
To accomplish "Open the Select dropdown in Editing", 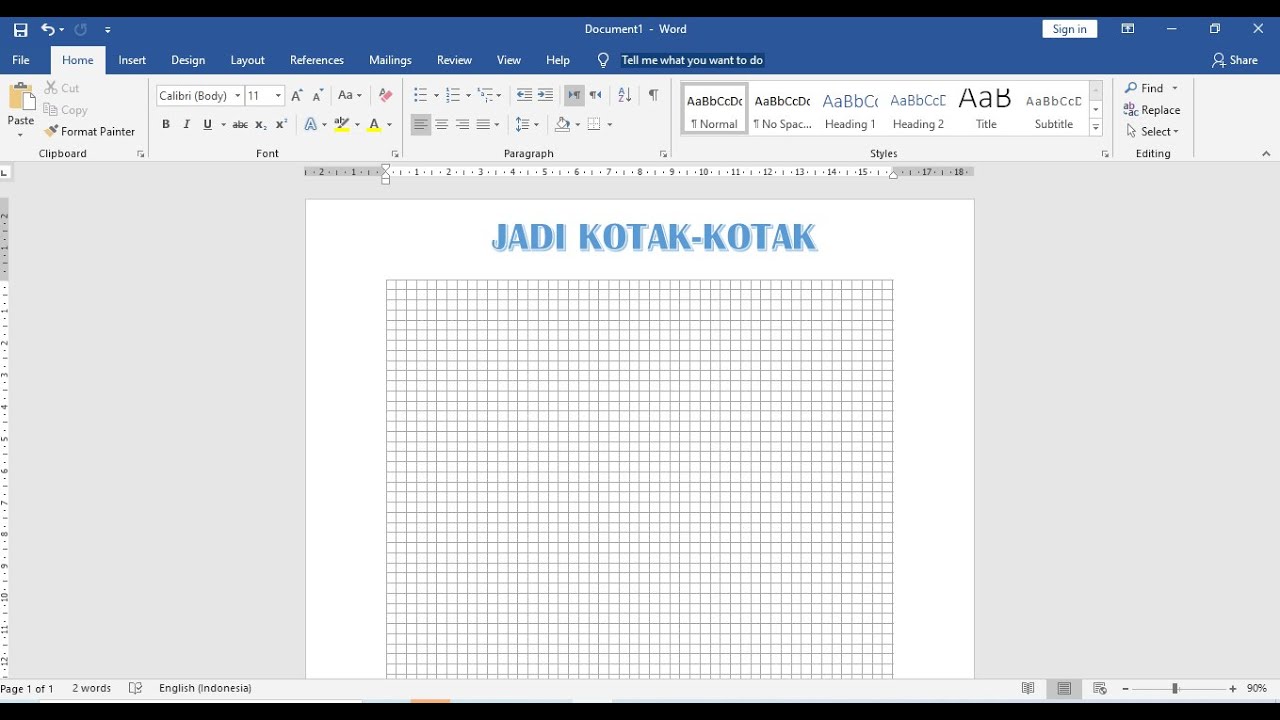I will (x=1153, y=131).
